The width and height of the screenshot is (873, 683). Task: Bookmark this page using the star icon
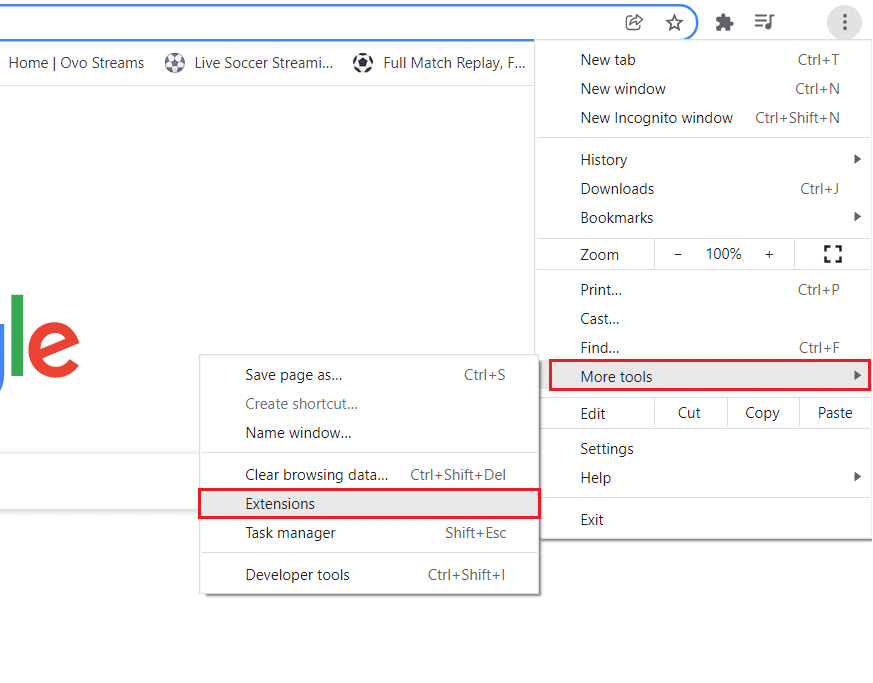point(674,21)
